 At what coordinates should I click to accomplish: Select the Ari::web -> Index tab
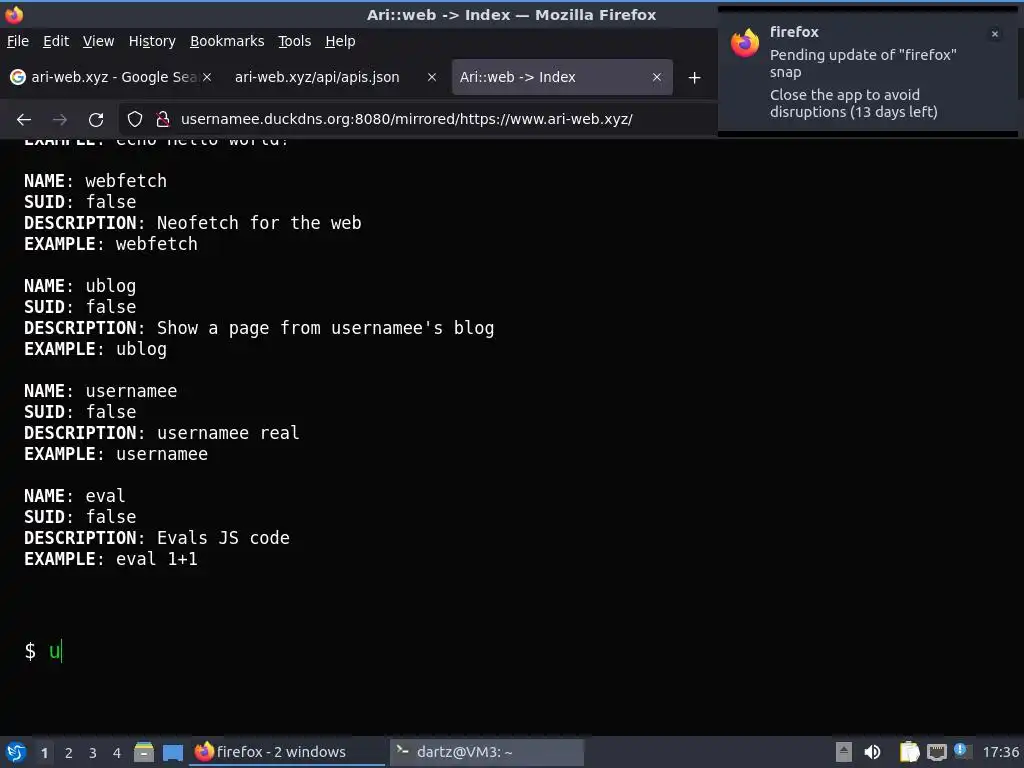[562, 77]
